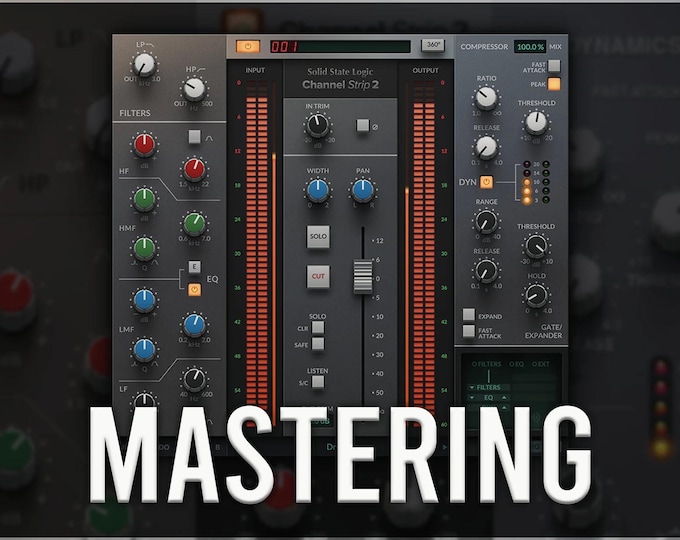Click the compressor Ratio knob
680x540 pixels.
pyautogui.click(x=486, y=98)
